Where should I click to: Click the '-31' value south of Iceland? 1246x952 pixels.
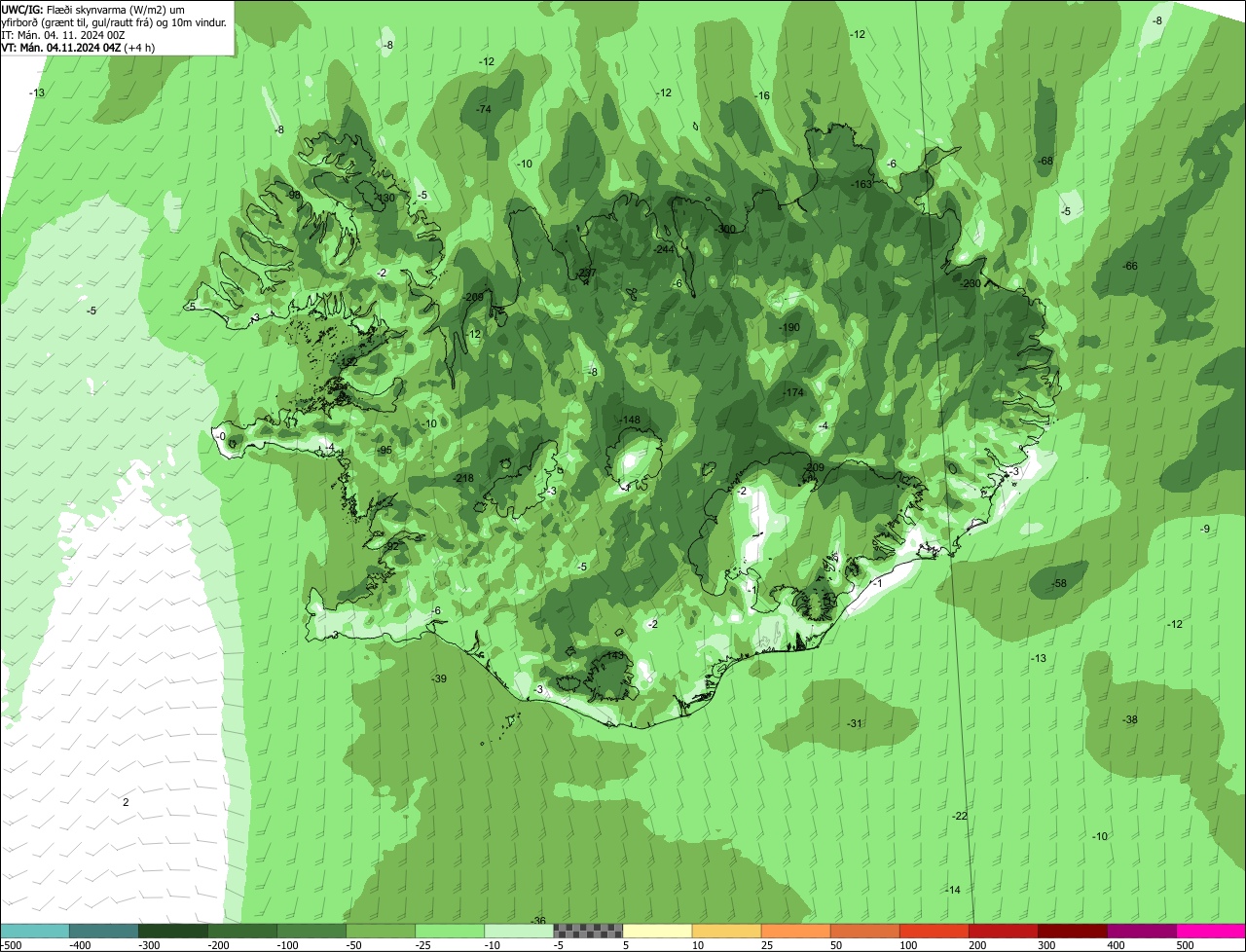point(856,723)
